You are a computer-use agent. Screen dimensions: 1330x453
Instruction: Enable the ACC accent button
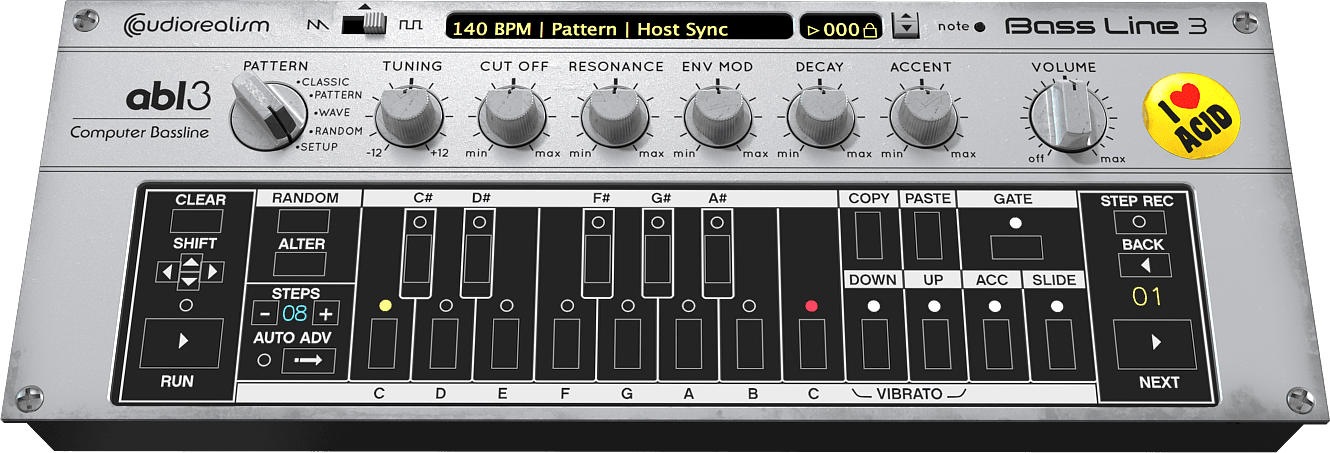[994, 343]
